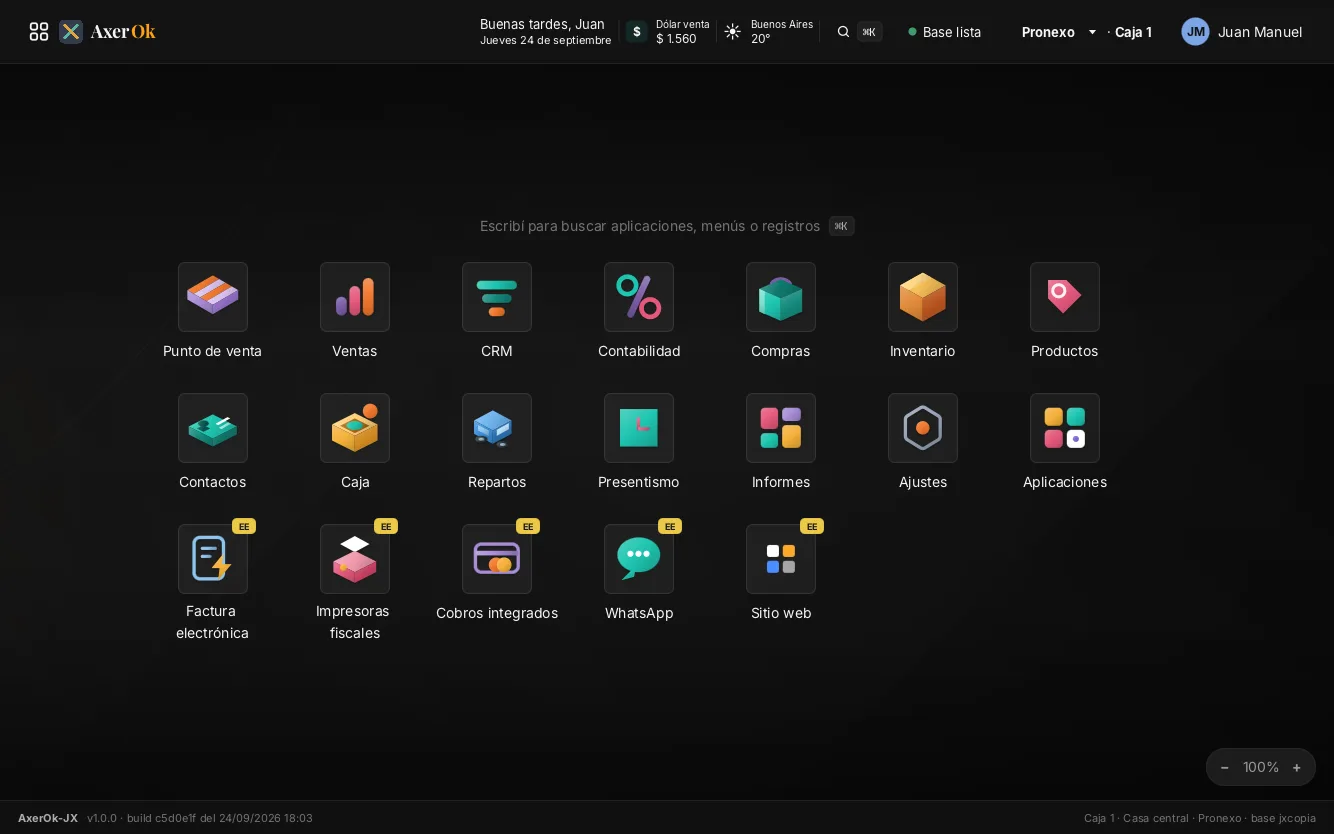The height and width of the screenshot is (834, 1334).
Task: Open the Productos app
Action: coord(1065,297)
